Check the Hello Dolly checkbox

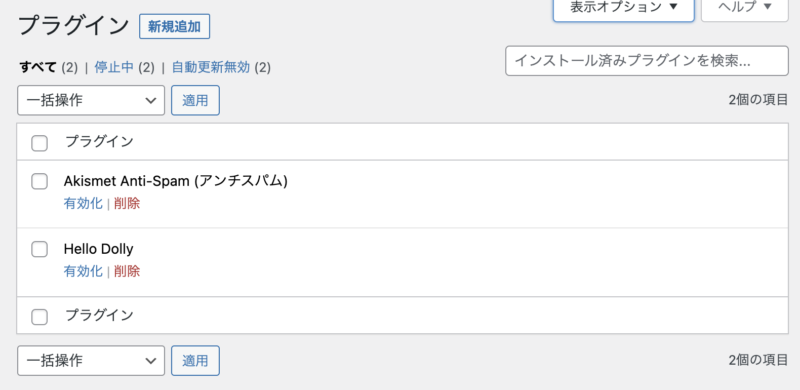point(39,249)
